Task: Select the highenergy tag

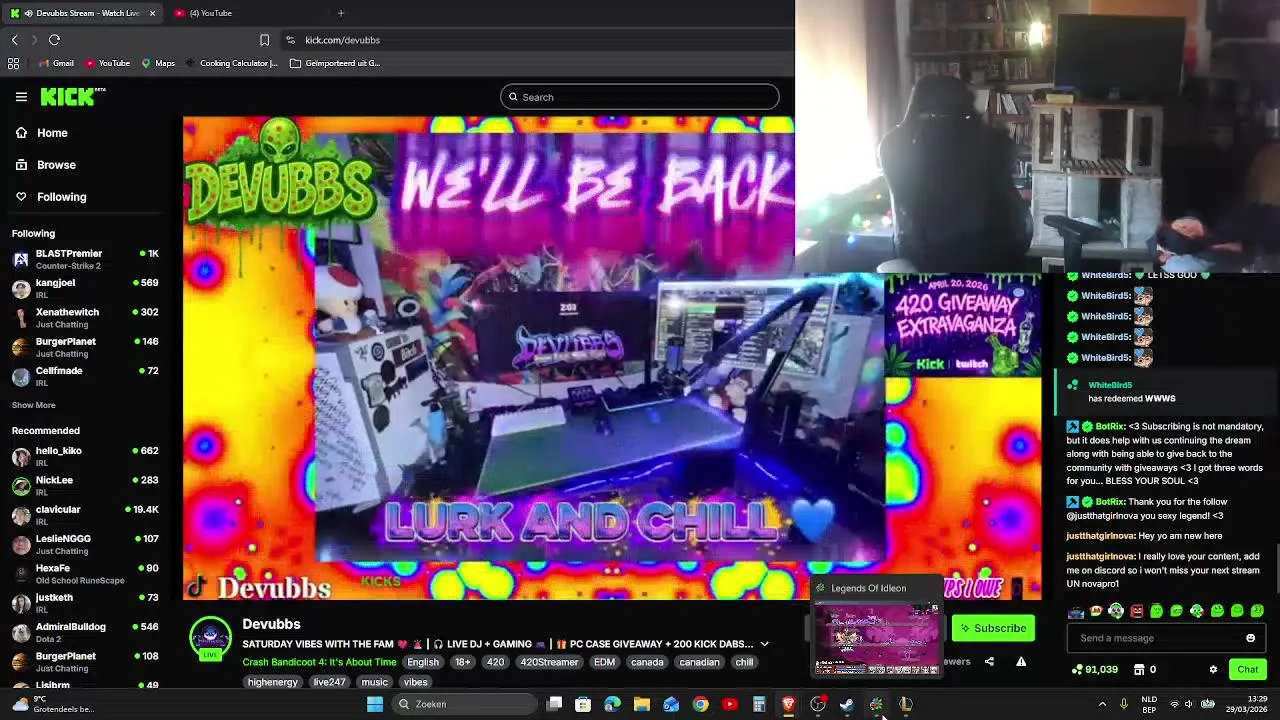Action: pyautogui.click(x=272, y=682)
